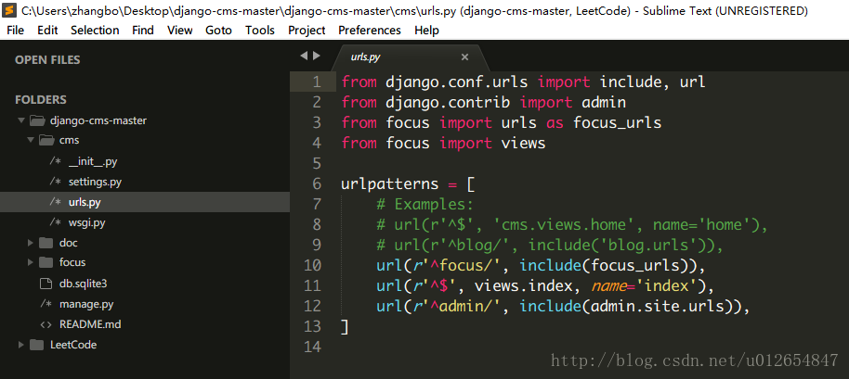
Task: Click the cms folder icon
Action: [46, 140]
